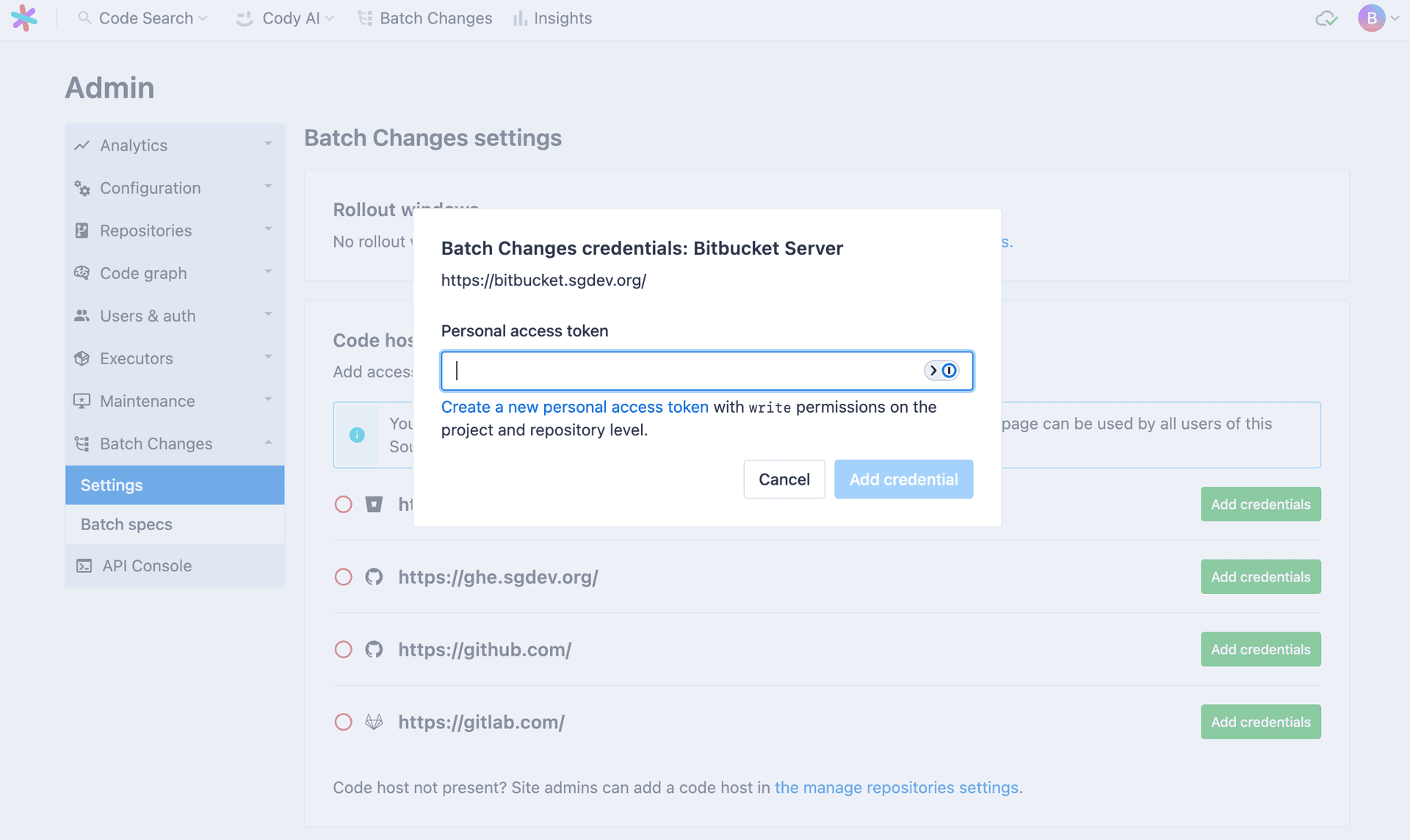Screen dimensions: 1410x840
Task: Add credentials for ghe.sgdev.org
Action: coord(1260,577)
